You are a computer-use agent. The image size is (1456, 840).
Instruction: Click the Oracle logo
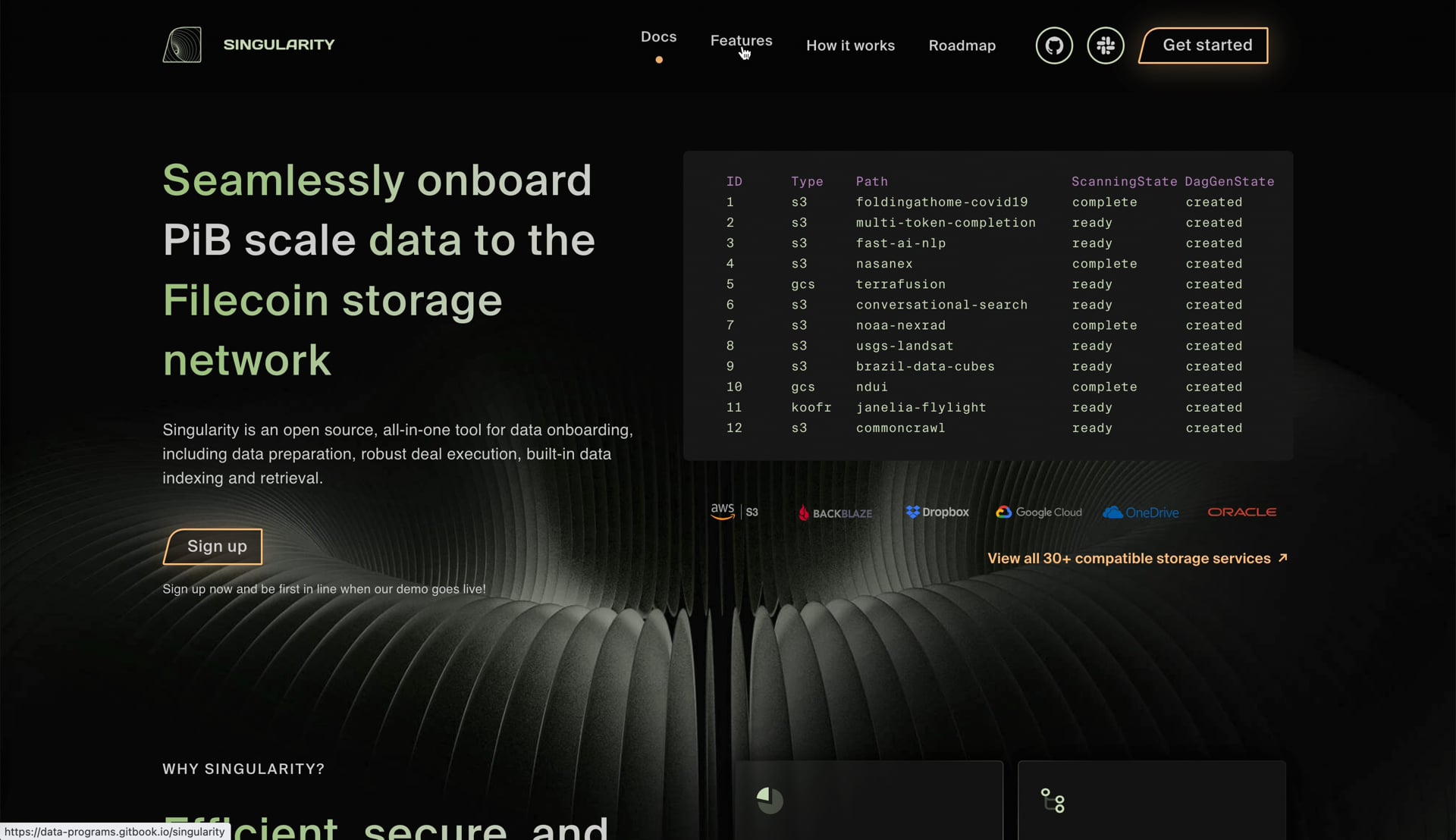pyautogui.click(x=1241, y=512)
